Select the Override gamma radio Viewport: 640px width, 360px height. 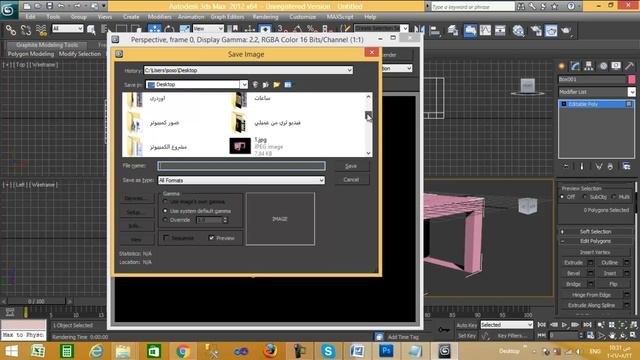(165, 220)
